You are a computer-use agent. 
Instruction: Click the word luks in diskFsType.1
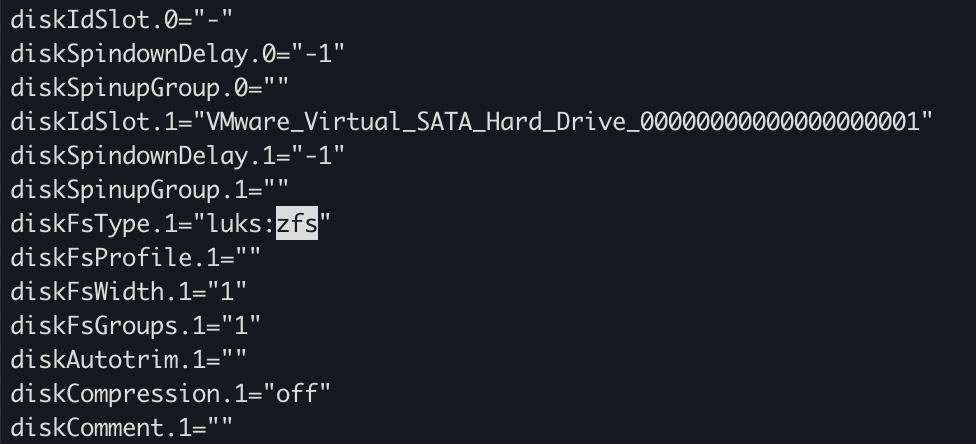pos(234,223)
